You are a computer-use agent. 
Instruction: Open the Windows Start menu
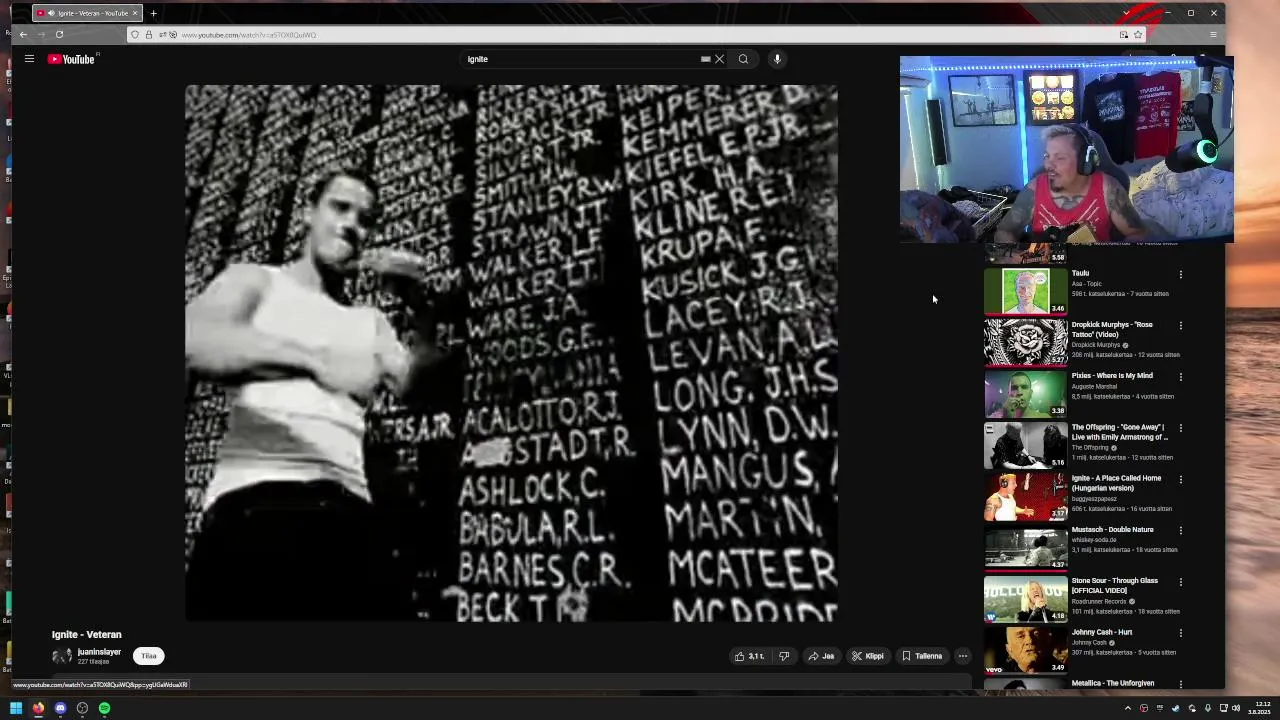pyautogui.click(x=16, y=708)
